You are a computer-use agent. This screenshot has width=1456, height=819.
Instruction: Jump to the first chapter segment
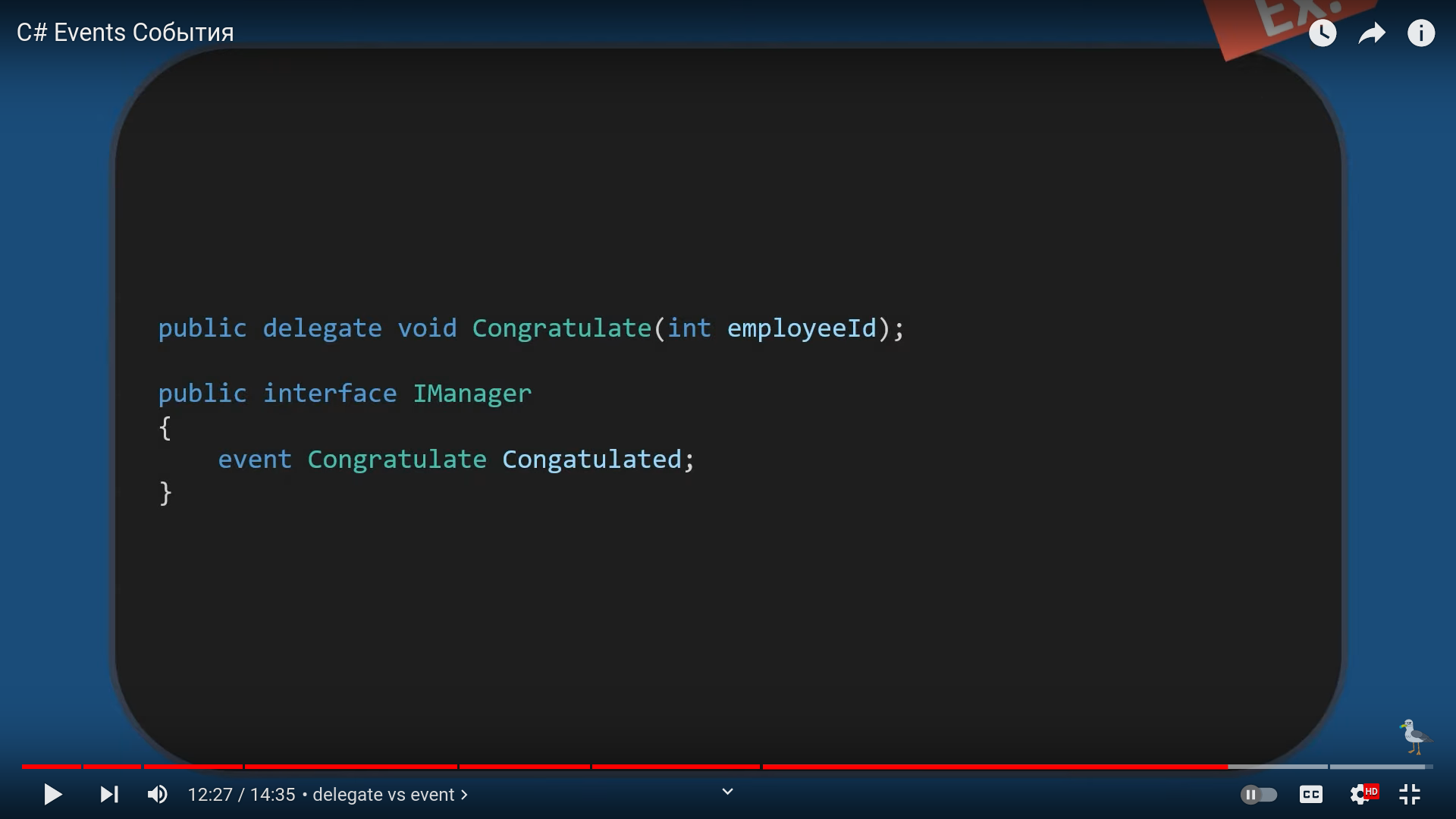tap(52, 767)
